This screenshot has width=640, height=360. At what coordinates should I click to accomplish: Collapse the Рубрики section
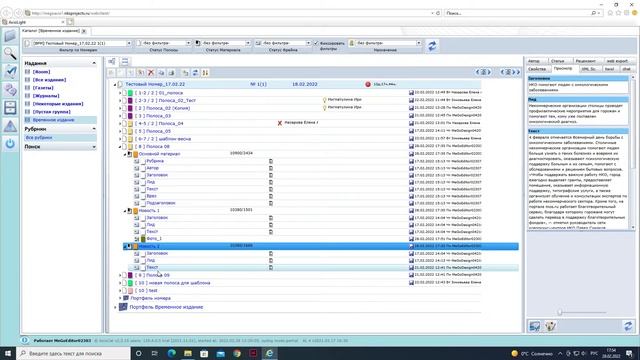94,129
